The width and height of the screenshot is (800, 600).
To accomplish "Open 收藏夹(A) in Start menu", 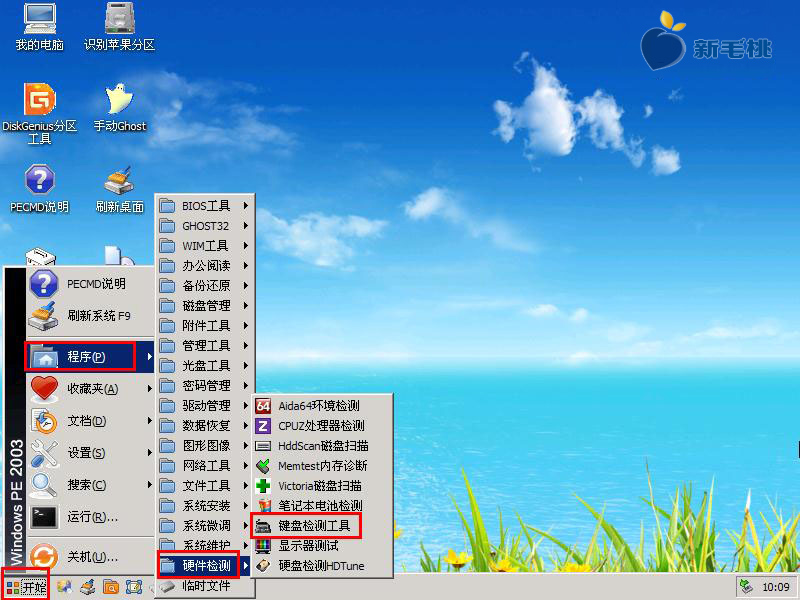I will coord(90,389).
